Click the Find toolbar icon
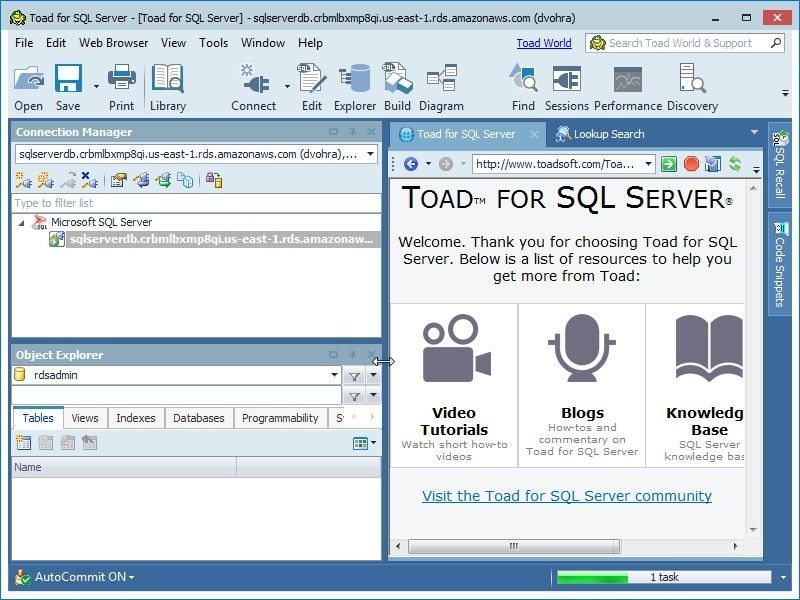The image size is (800, 600). 523,87
